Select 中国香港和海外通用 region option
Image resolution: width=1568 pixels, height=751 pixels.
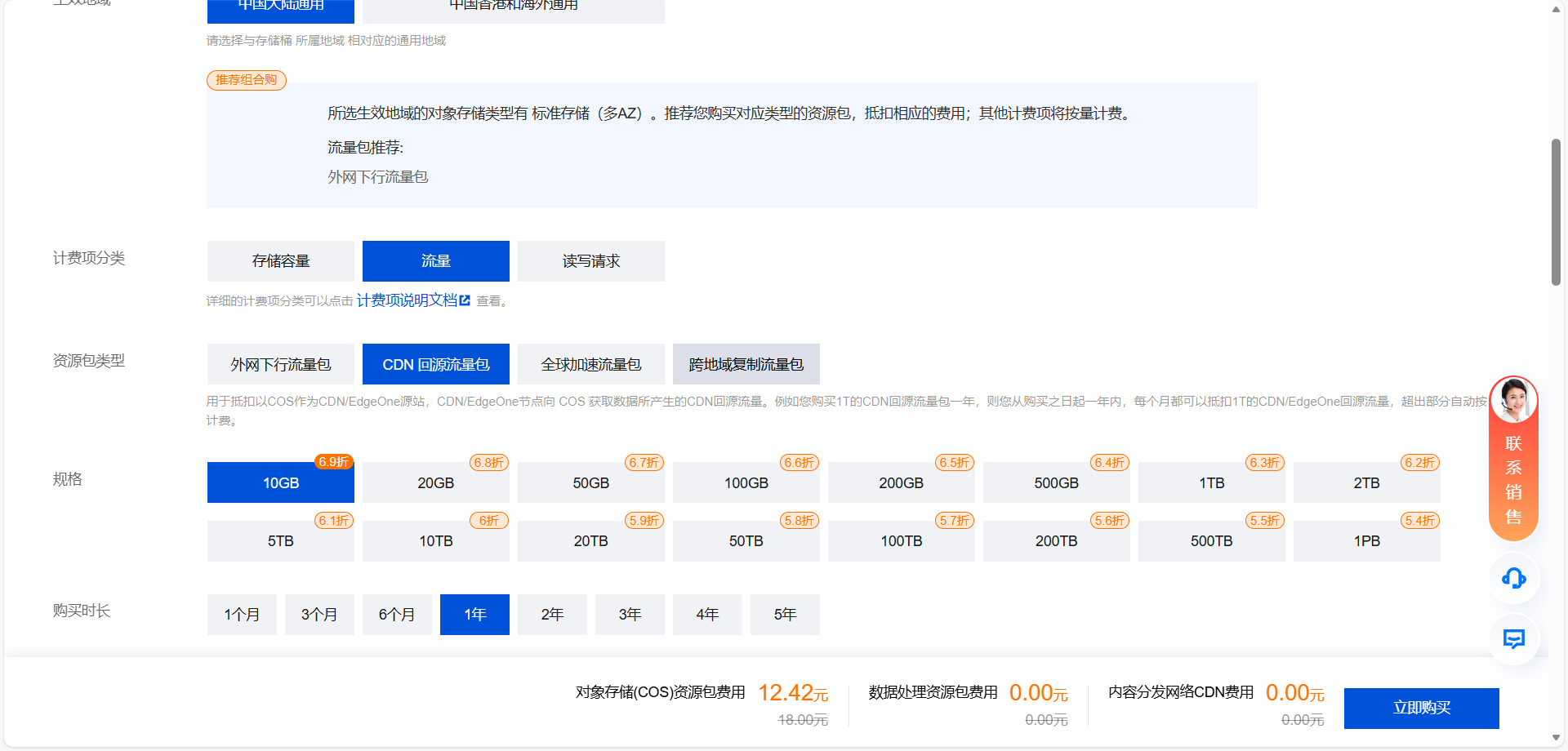513,7
